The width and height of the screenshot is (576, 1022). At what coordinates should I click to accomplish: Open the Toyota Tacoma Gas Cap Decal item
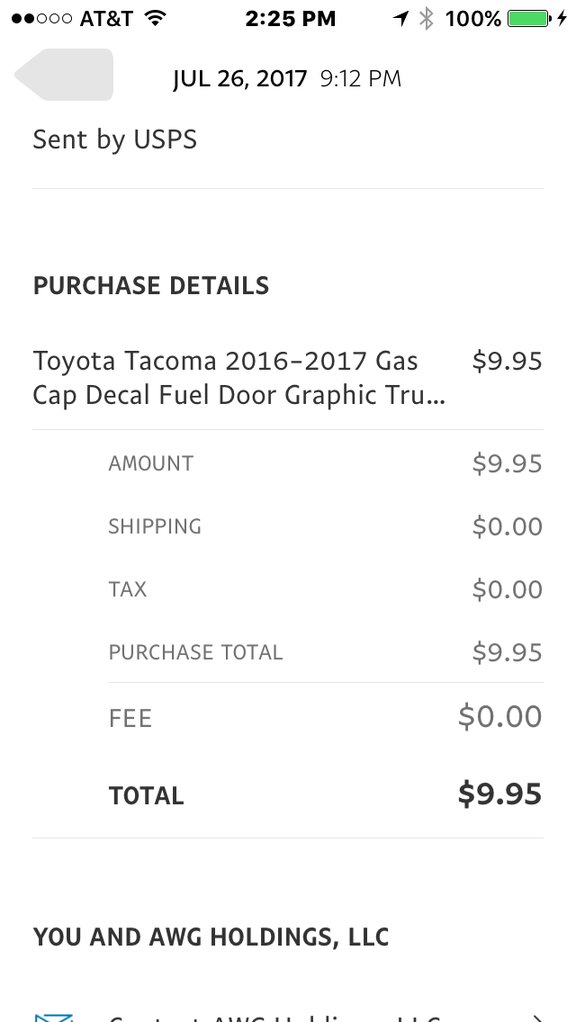coord(287,377)
